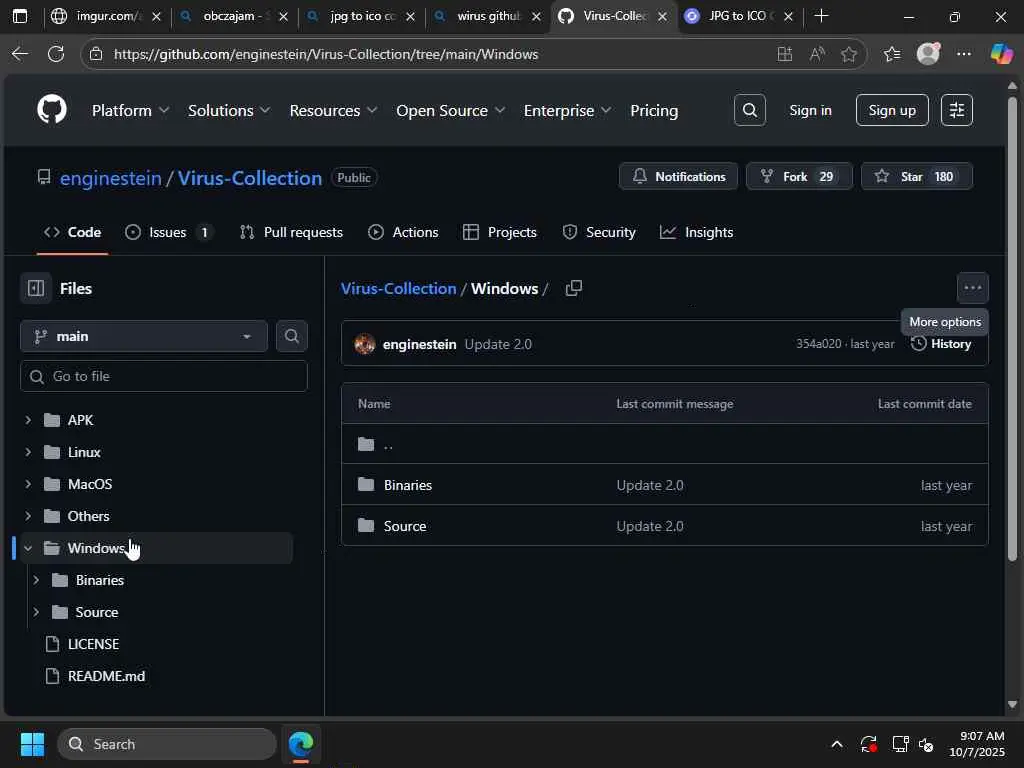Open the split screen icon in address bar
This screenshot has height=768, width=1024.
pyautogui.click(x=785, y=54)
